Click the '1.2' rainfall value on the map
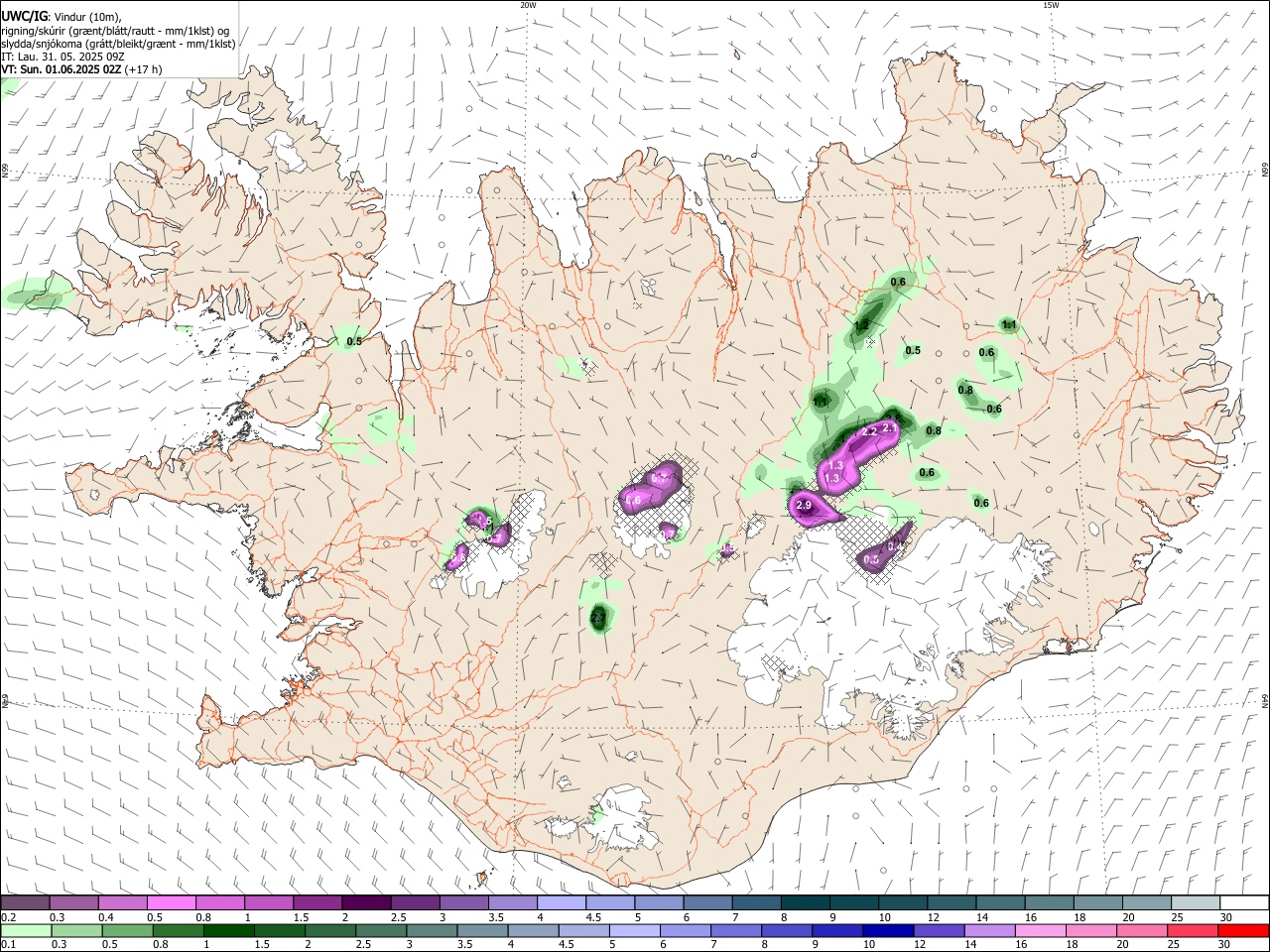This screenshot has width=1270, height=952. (x=861, y=325)
